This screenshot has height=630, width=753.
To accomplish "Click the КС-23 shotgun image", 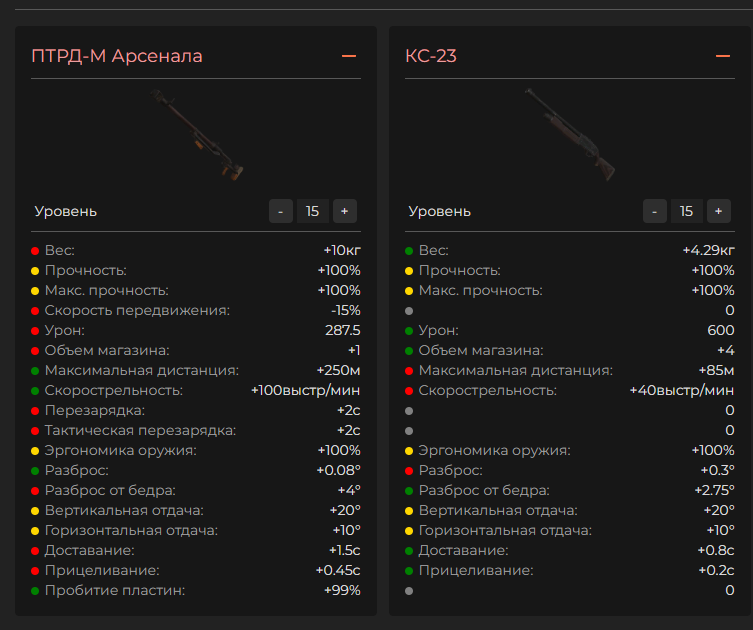I will tap(570, 135).
